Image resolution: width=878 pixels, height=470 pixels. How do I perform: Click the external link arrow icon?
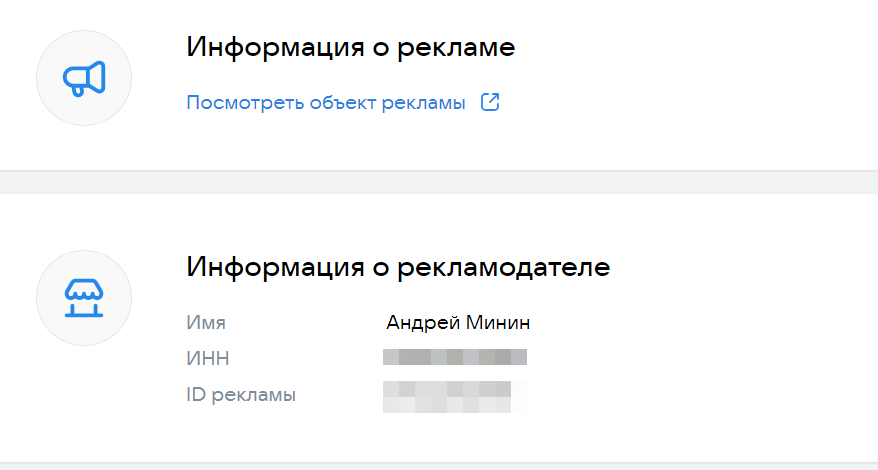(x=490, y=103)
